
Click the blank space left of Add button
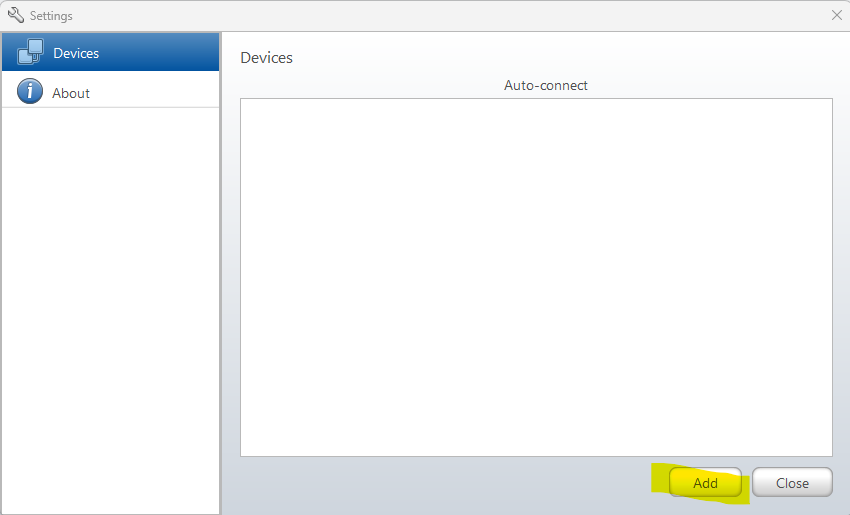coord(450,483)
